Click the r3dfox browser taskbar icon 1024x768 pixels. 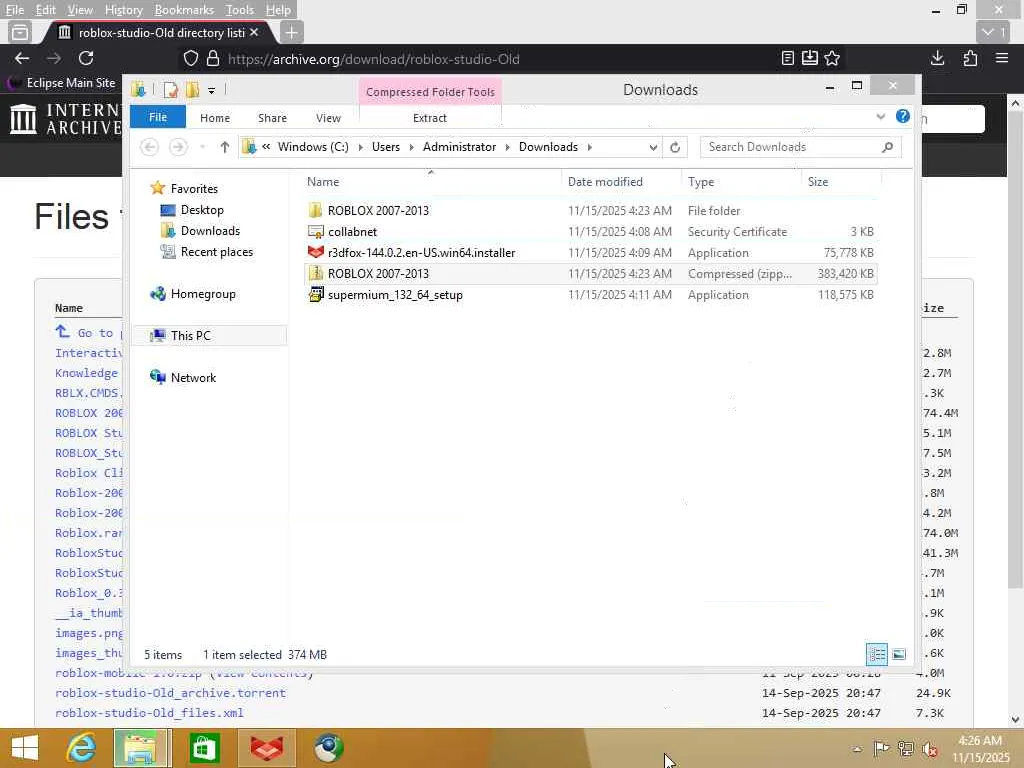(x=267, y=748)
